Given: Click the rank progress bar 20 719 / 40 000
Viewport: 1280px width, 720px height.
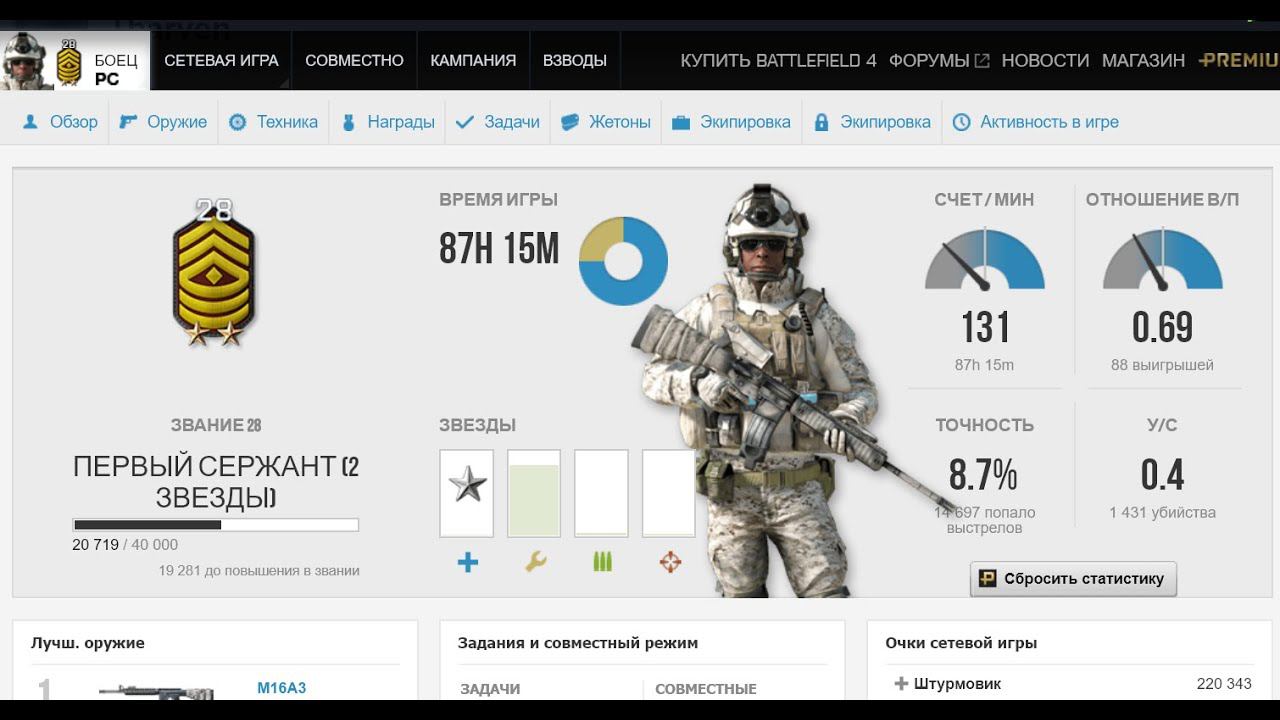Looking at the screenshot, I should (215, 525).
